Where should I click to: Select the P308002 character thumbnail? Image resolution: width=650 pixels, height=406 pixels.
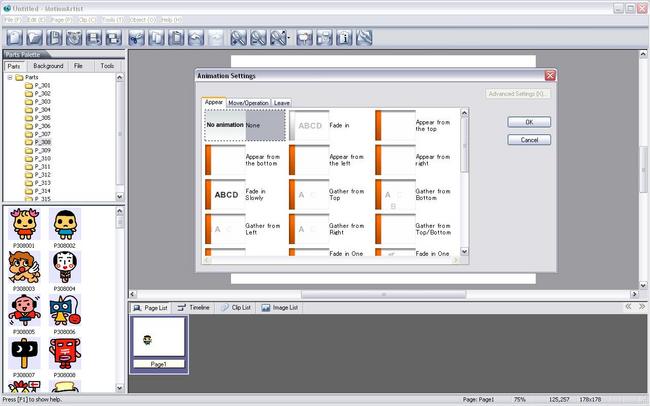point(65,224)
